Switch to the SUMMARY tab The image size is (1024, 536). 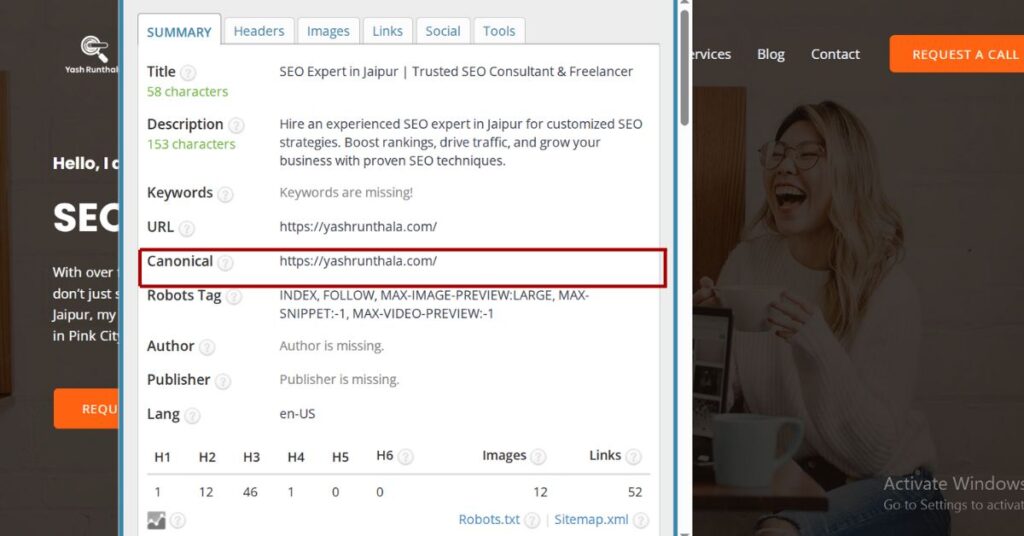coord(179,31)
